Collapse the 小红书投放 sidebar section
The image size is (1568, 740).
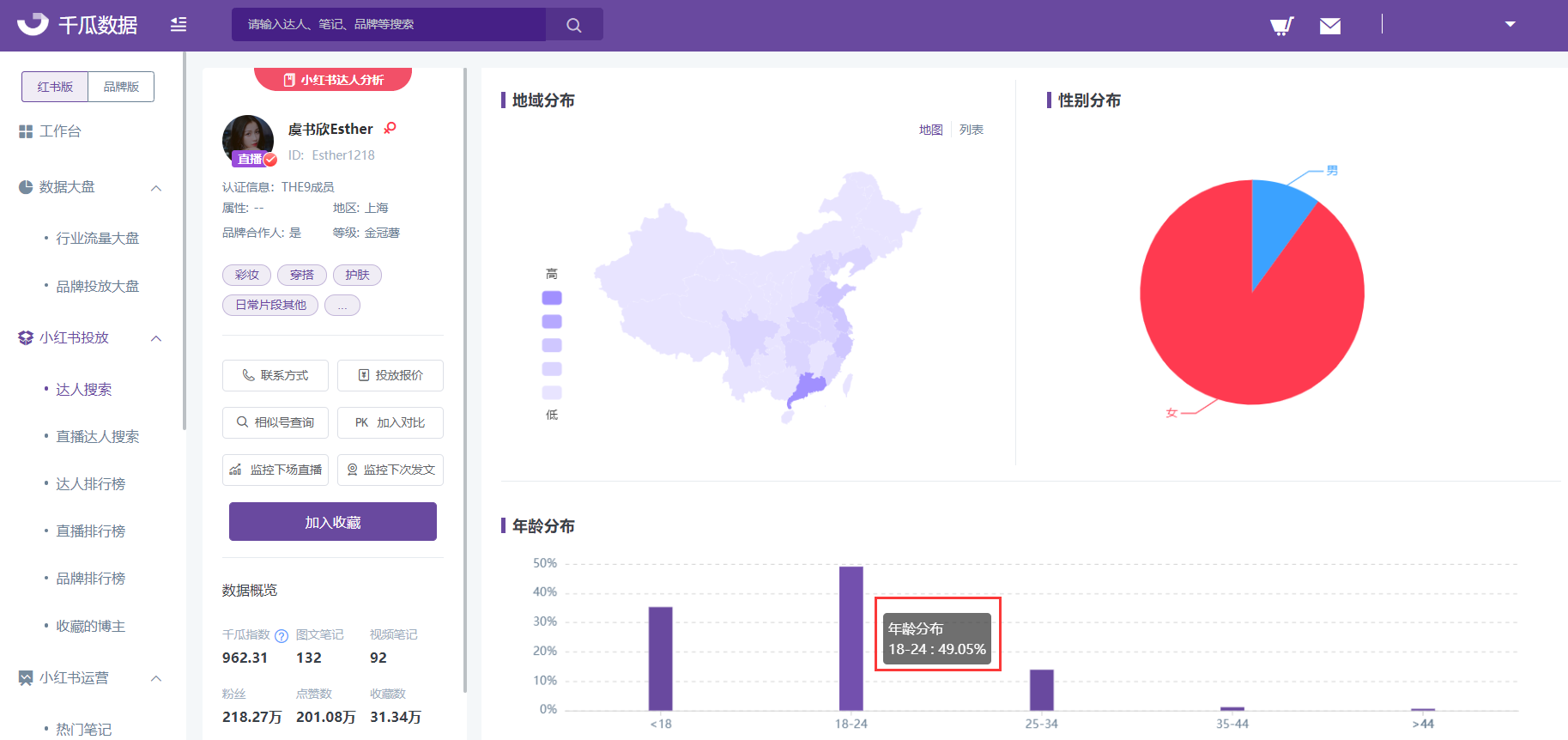[156, 338]
